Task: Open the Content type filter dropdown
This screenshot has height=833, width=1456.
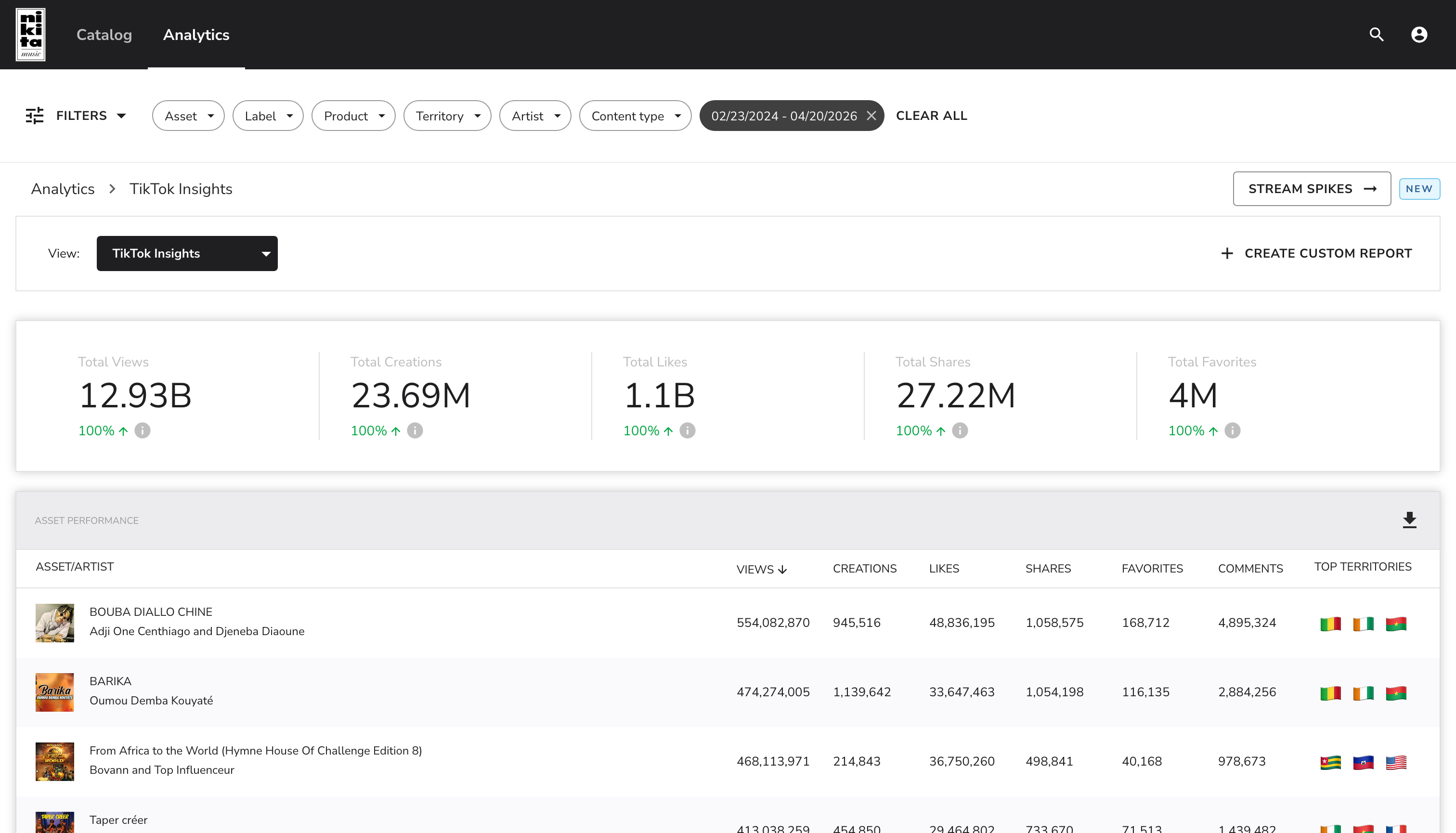Action: (635, 116)
